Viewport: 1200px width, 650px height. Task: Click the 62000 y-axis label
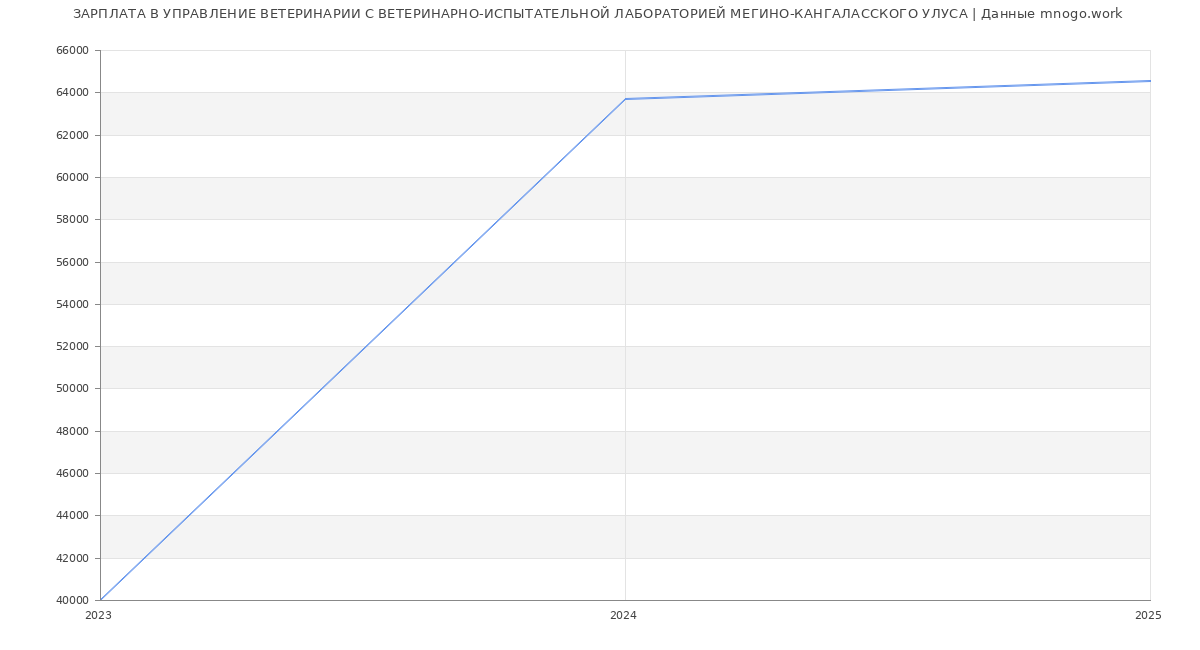point(72,135)
